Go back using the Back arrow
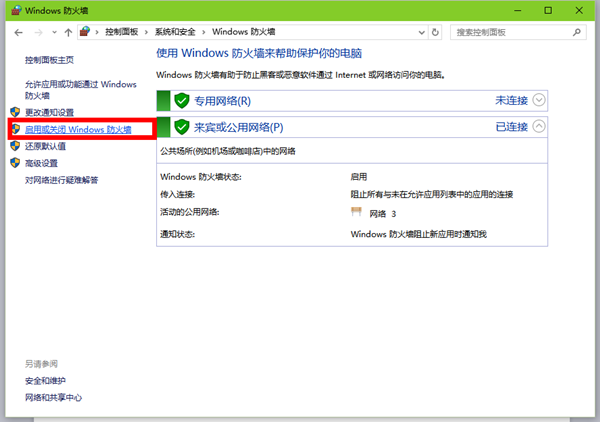 tap(18, 33)
